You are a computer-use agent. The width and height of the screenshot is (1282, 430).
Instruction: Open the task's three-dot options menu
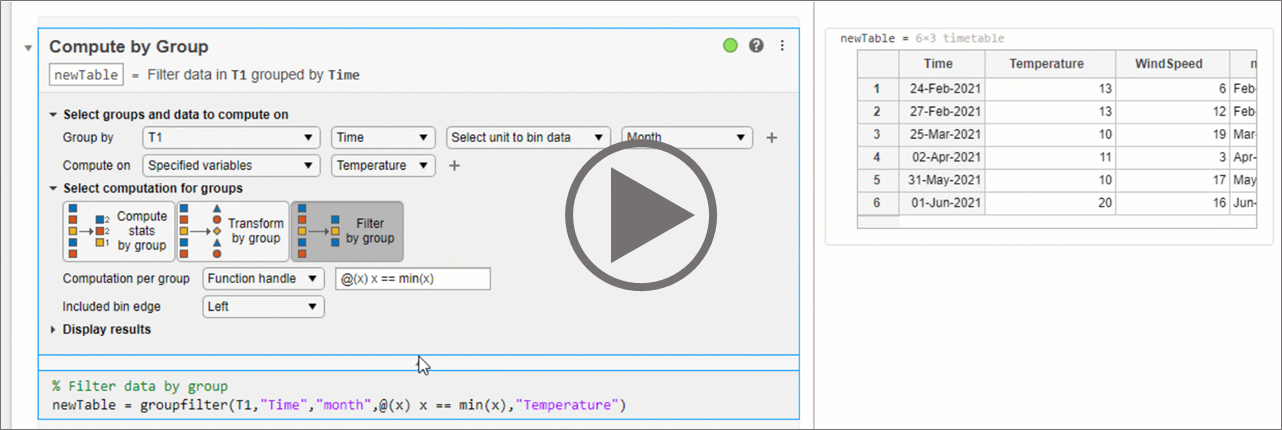[x=782, y=46]
